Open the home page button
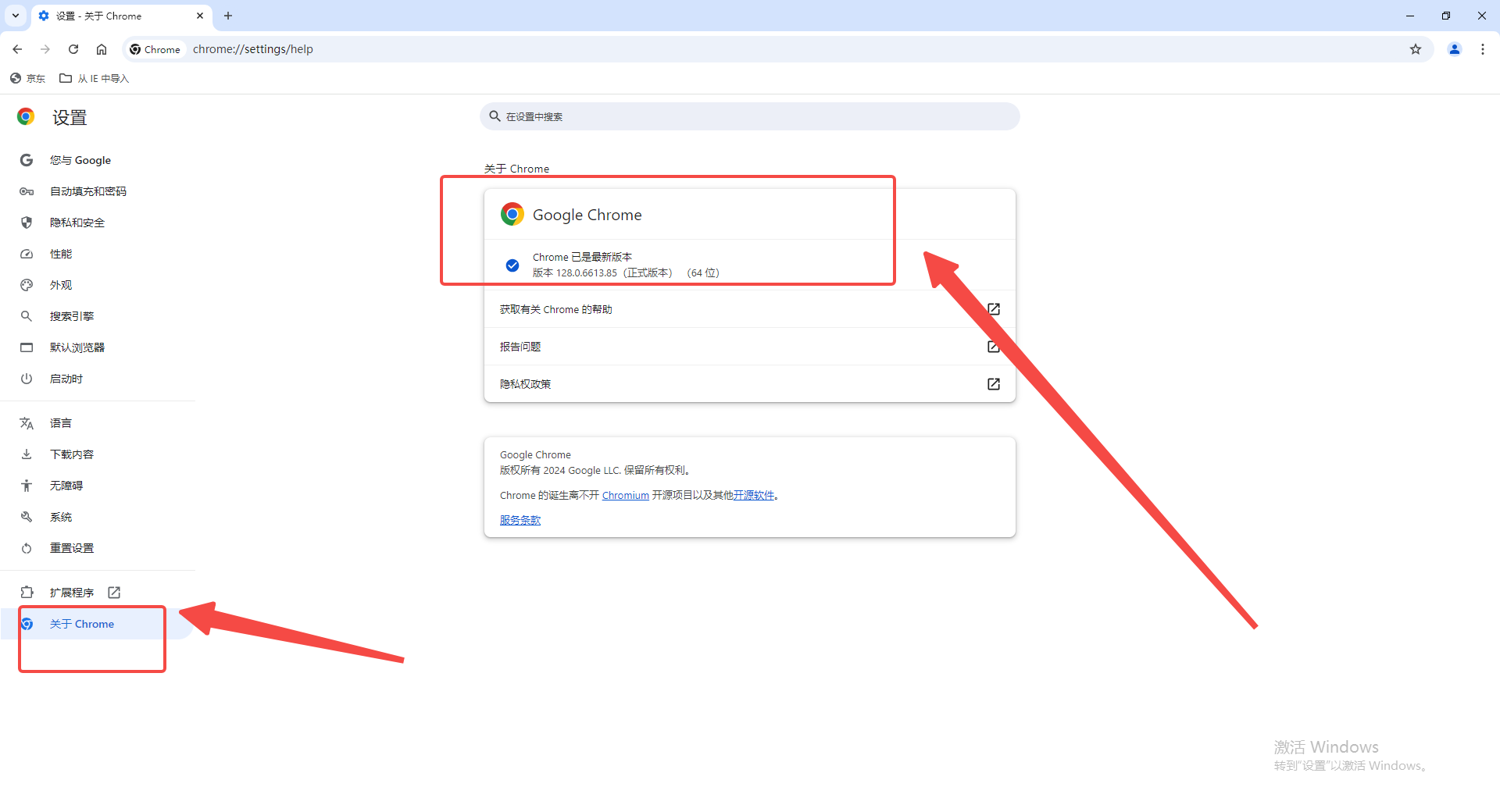Screen dimensions: 1500x812 [102, 49]
